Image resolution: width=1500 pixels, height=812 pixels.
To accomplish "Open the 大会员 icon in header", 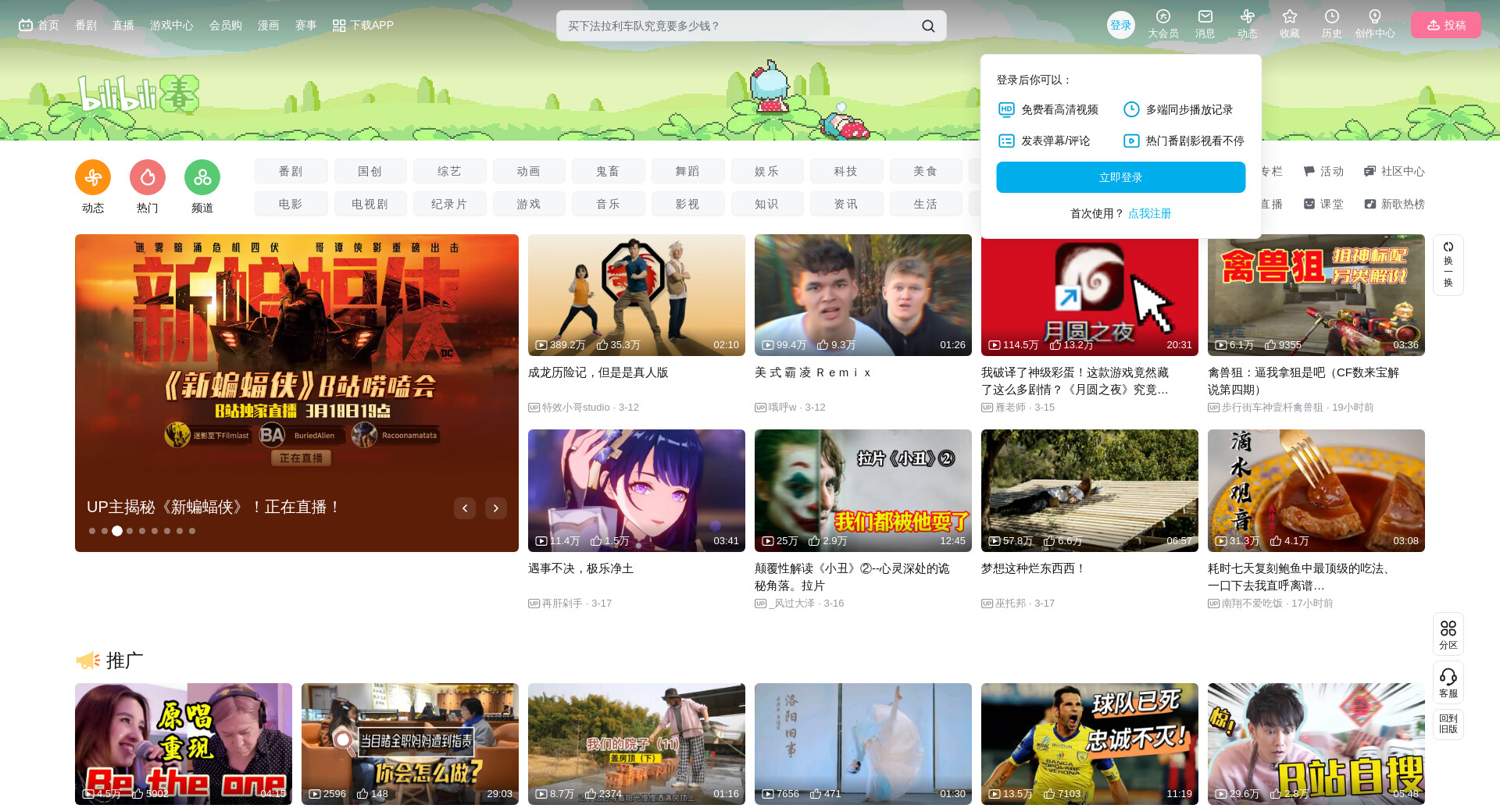I will 1163,16.
